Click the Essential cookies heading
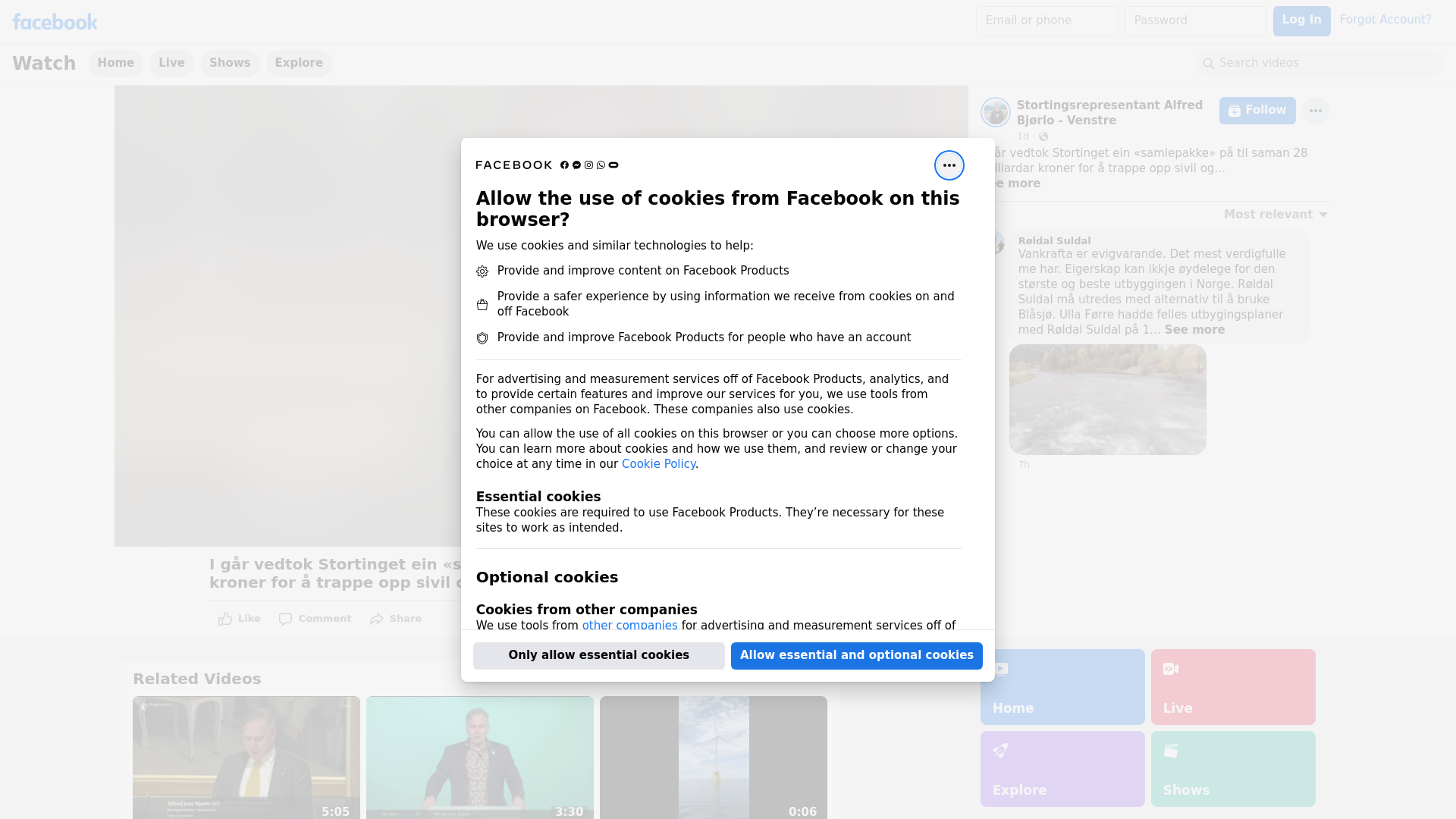1456x819 pixels. point(538,497)
